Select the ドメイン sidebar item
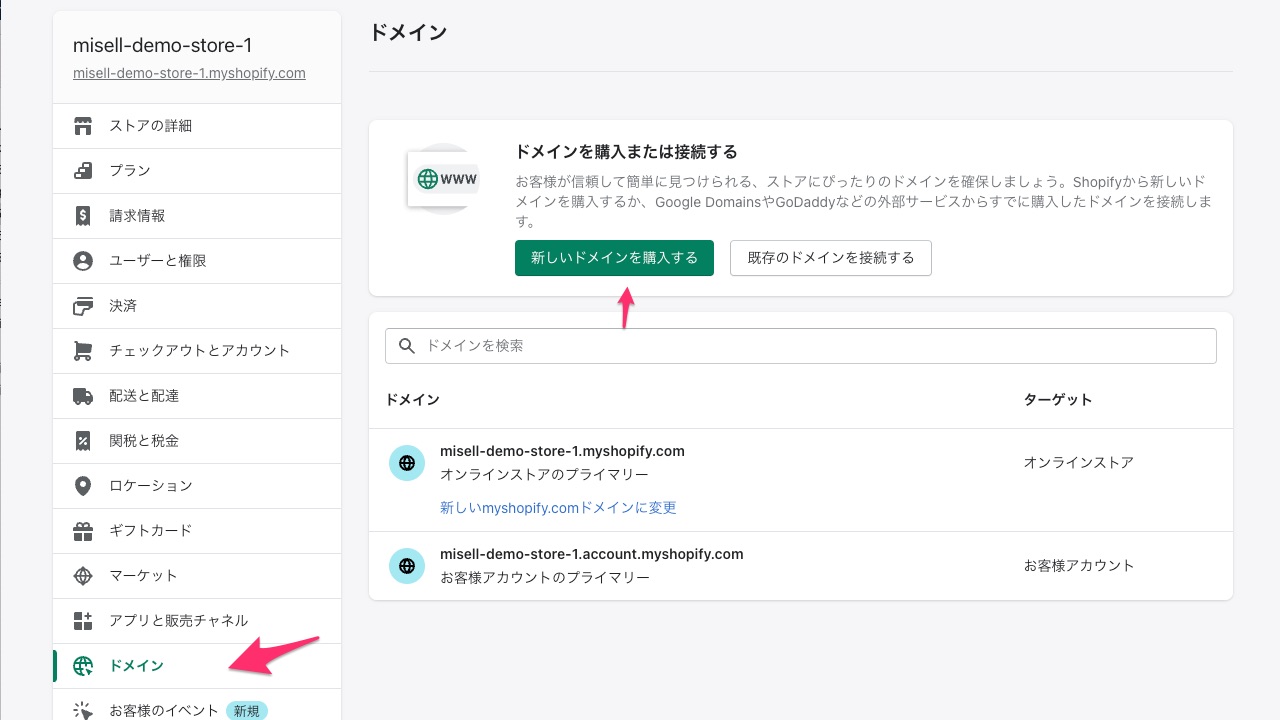Screen dimensions: 1280x720 point(197,666)
